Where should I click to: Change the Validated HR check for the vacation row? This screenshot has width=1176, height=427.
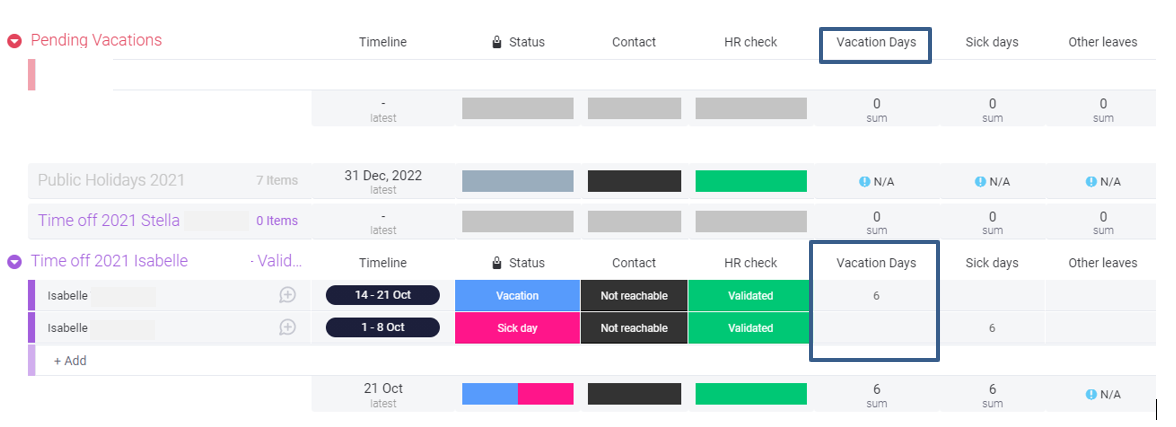[750, 295]
